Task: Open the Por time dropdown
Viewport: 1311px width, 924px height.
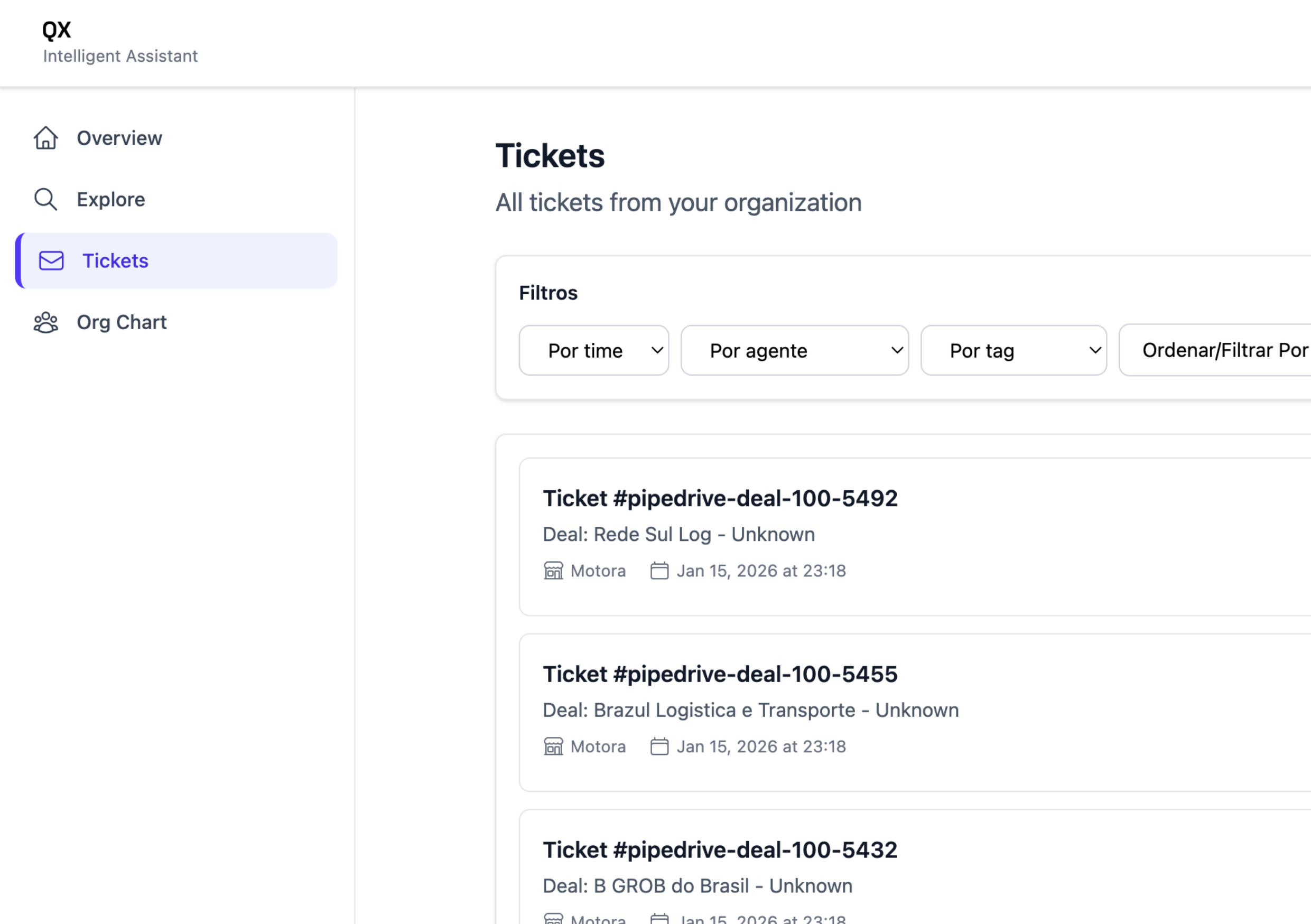Action: 593,350
